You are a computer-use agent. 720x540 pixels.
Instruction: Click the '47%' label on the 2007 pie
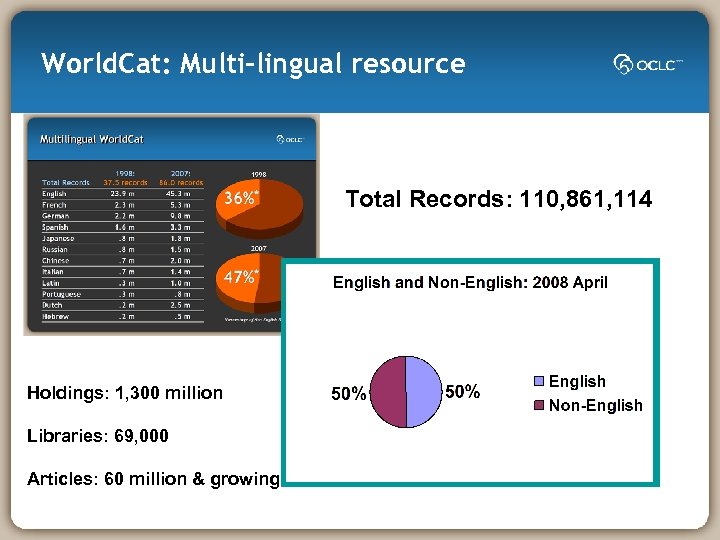click(241, 277)
